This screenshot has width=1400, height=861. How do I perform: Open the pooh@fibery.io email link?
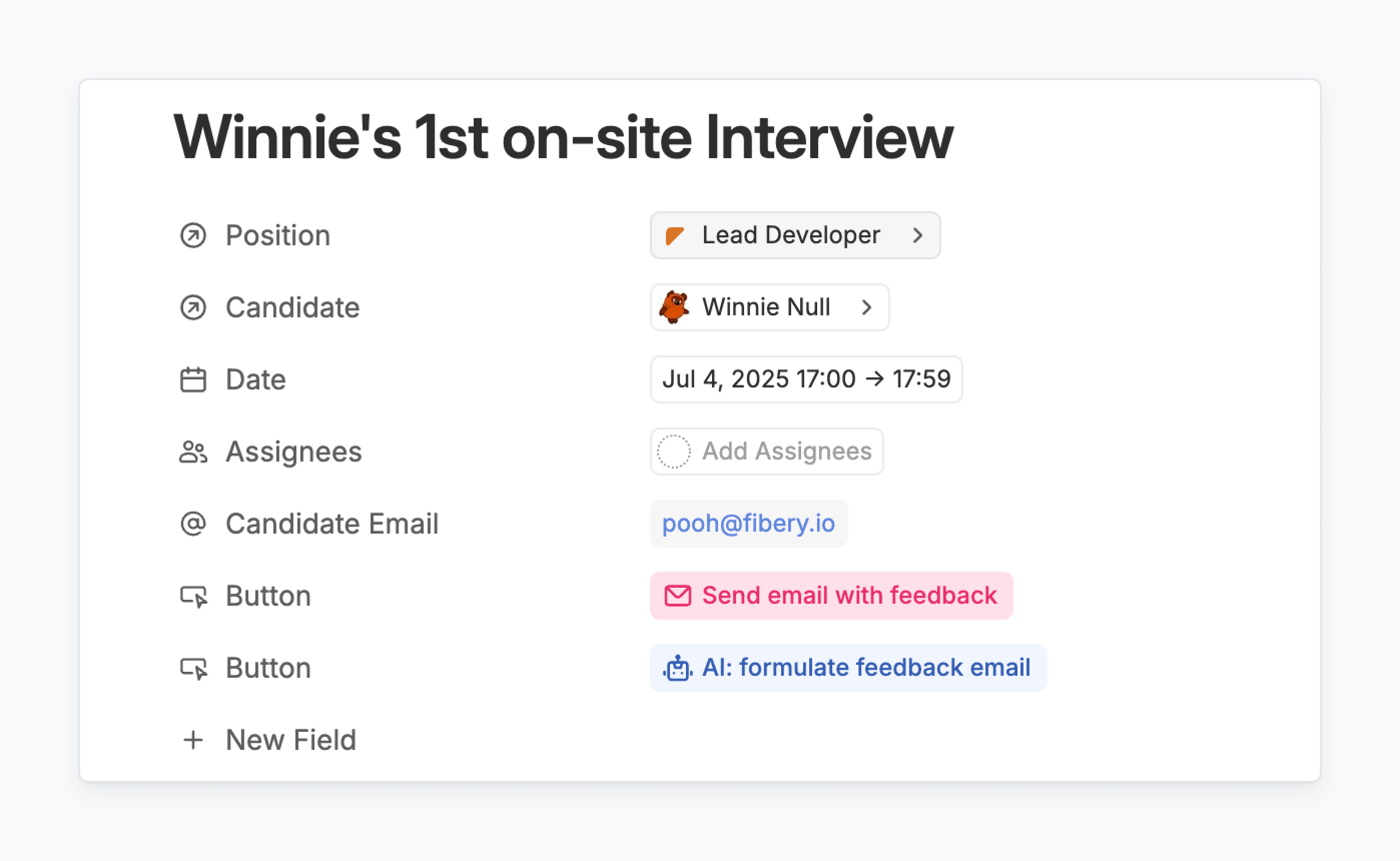748,523
